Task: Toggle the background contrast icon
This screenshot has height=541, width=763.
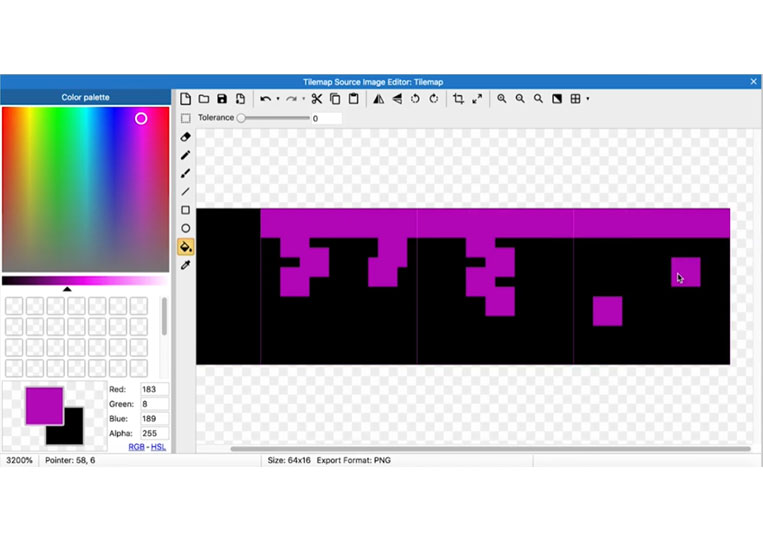Action: tap(557, 99)
